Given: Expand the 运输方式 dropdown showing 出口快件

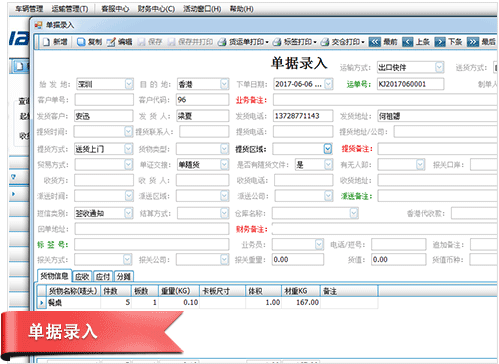Looking at the screenshot, I should (439, 67).
